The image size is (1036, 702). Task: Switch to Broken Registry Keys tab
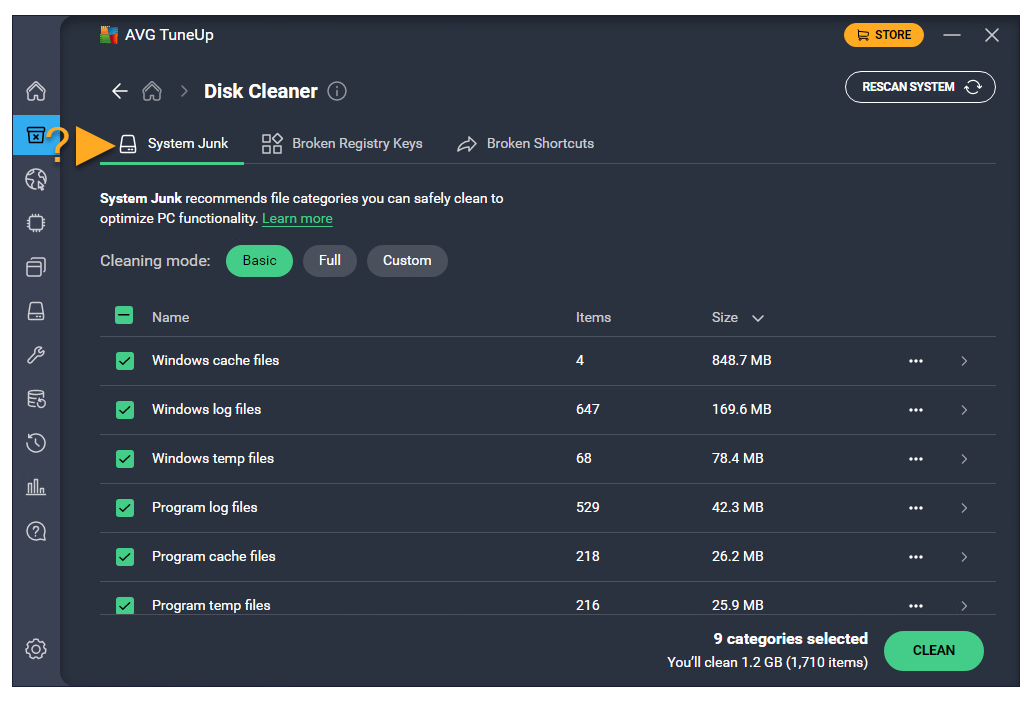click(x=342, y=144)
